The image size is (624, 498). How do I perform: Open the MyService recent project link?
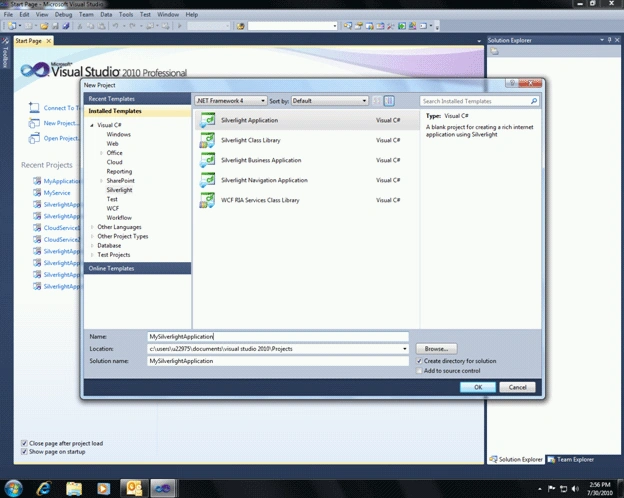click(x=57, y=193)
